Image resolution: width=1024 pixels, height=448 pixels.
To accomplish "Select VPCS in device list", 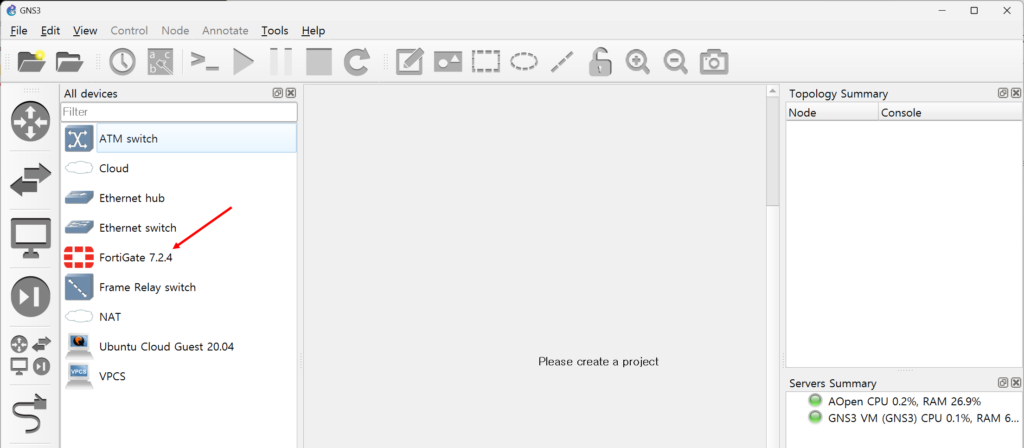I will (179, 376).
